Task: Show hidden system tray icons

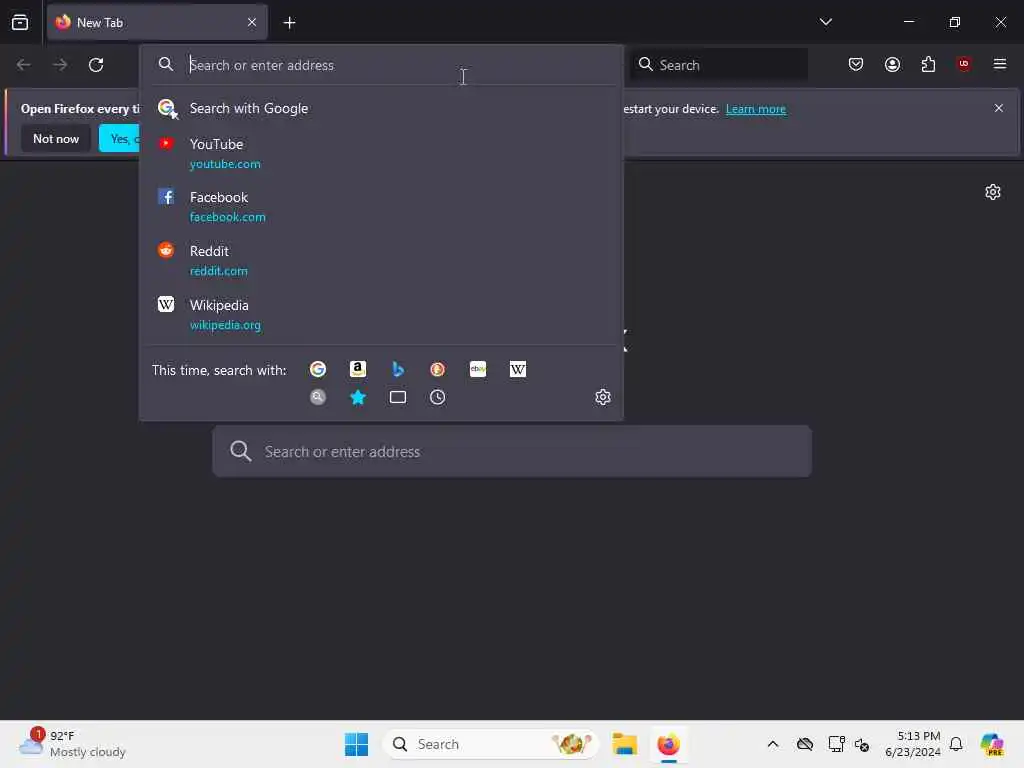Action: coord(773,744)
